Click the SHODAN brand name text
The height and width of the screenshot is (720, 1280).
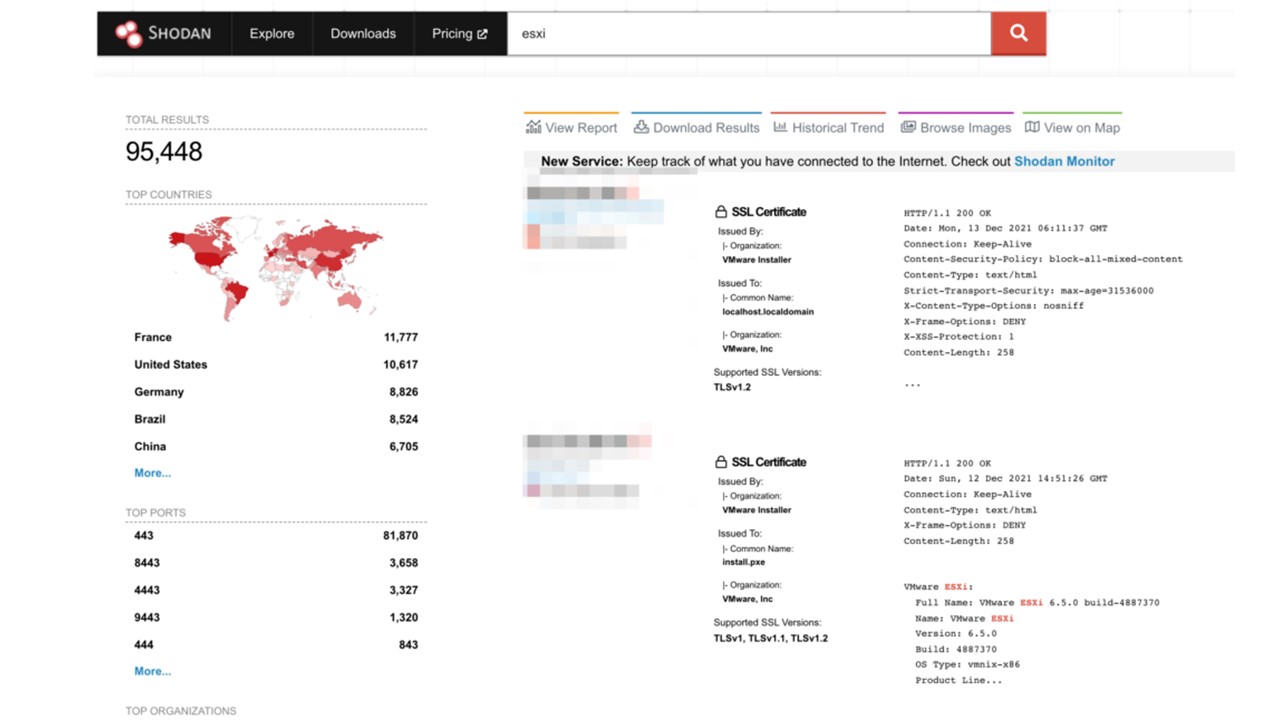point(180,33)
